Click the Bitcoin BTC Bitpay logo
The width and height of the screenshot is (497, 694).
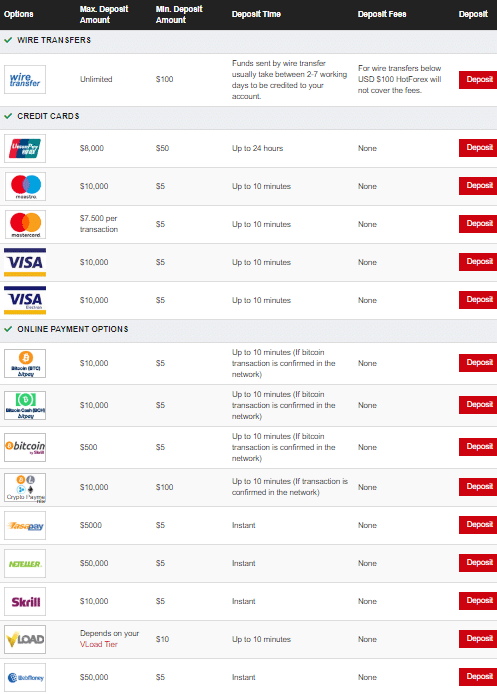[x=25, y=363]
